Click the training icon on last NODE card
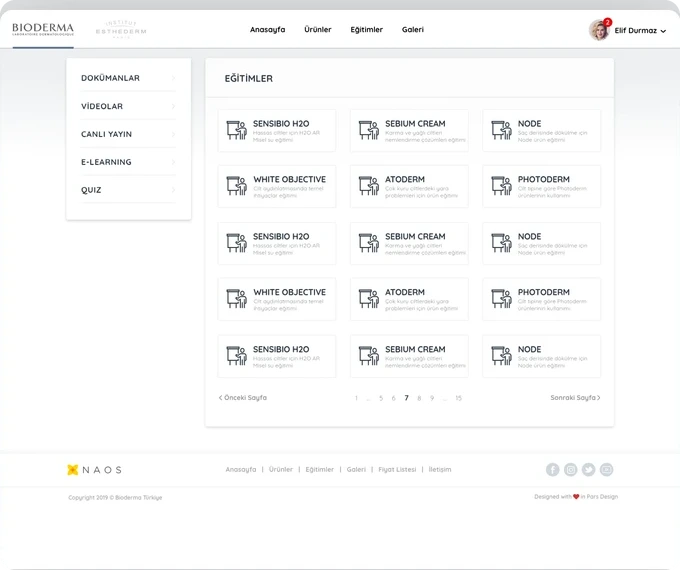 tap(501, 356)
